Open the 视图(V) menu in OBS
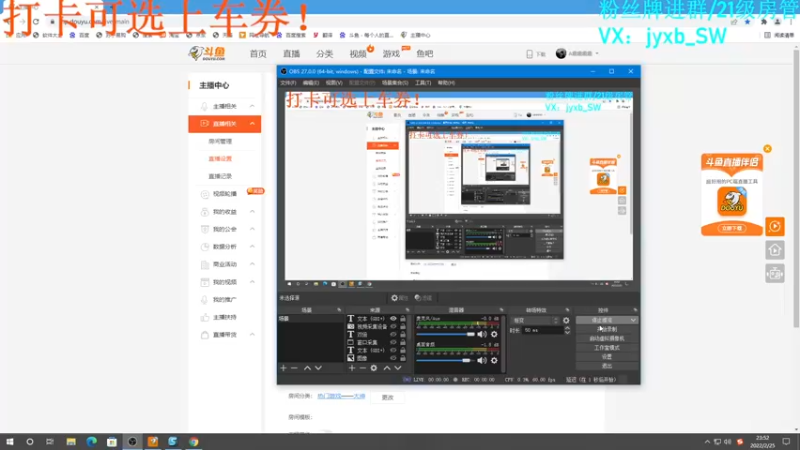 [334, 83]
